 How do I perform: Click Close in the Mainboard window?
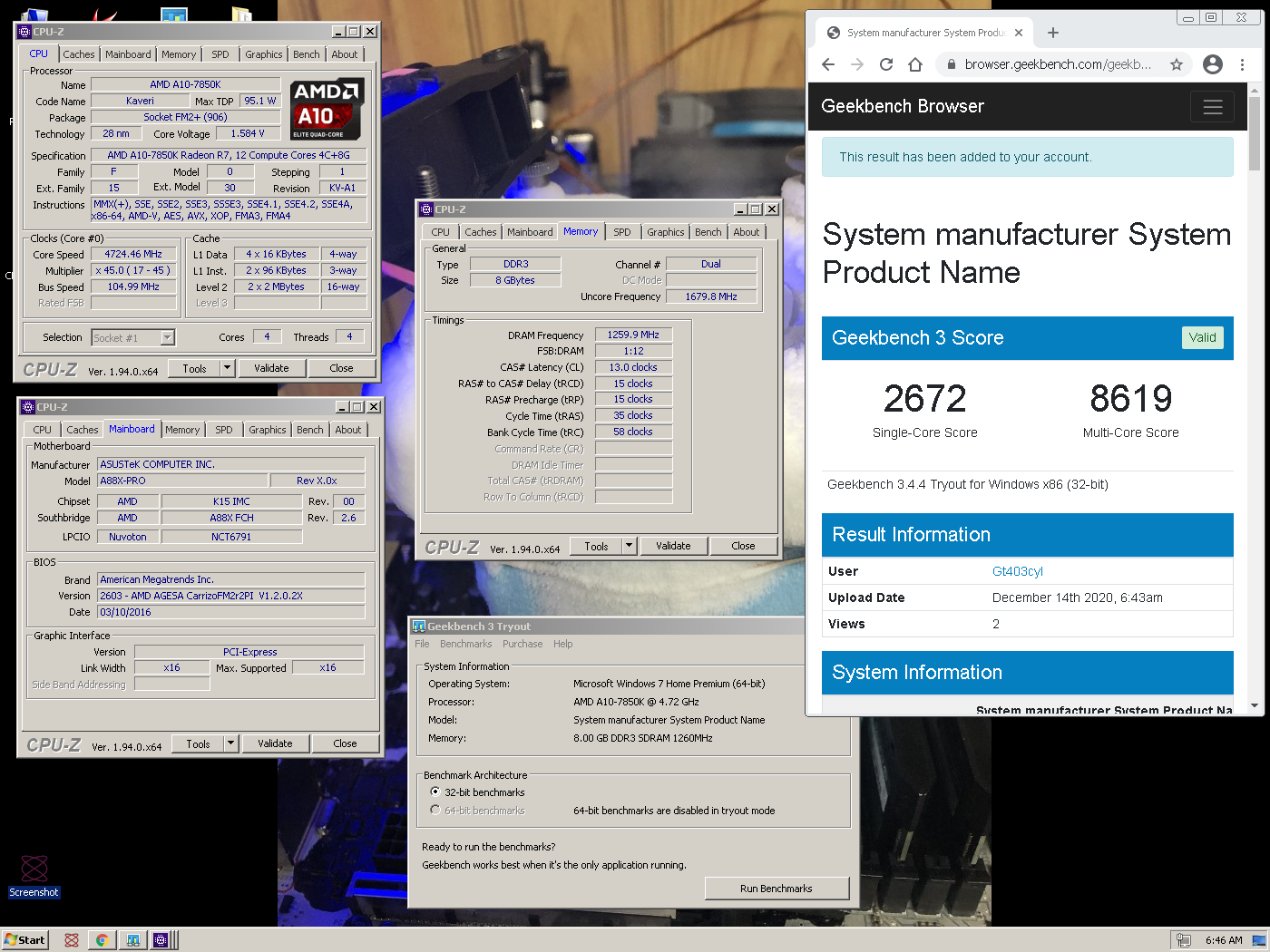(345, 743)
